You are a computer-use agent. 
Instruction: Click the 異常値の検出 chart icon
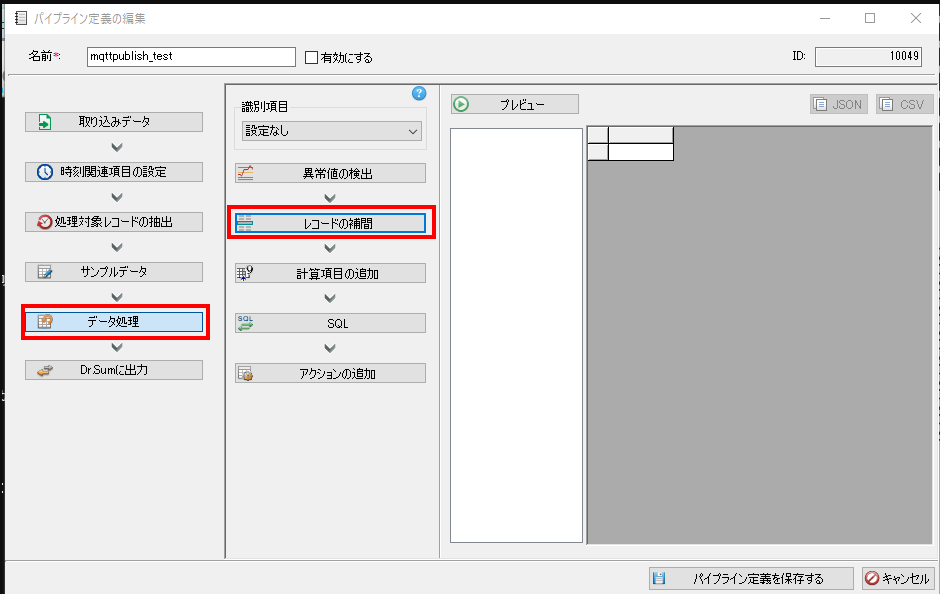pos(245,173)
